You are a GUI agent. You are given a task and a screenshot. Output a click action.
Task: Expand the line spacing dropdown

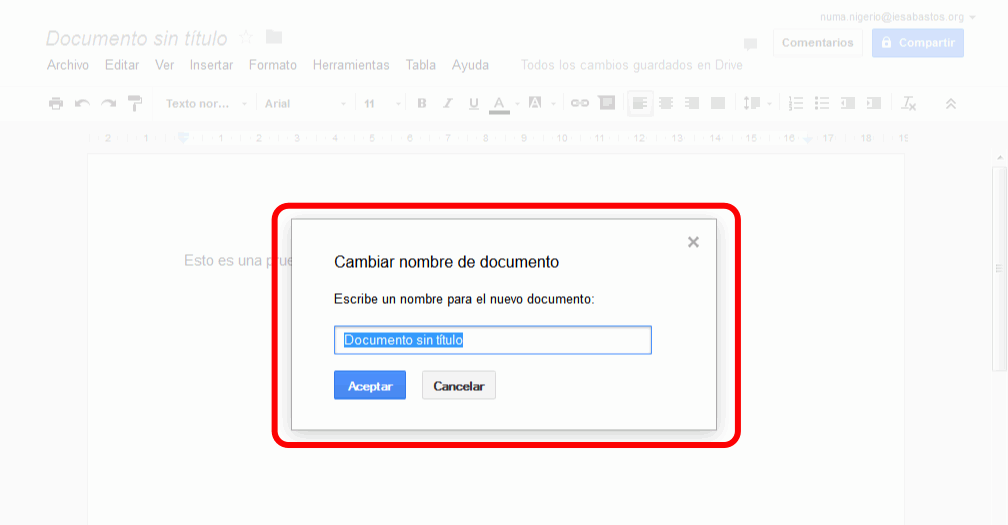coord(757,103)
